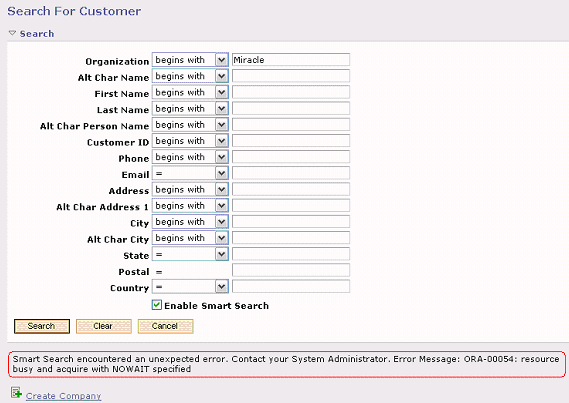Focus the Alt Char Address 1 text field
The width and height of the screenshot is (569, 403).
click(291, 205)
